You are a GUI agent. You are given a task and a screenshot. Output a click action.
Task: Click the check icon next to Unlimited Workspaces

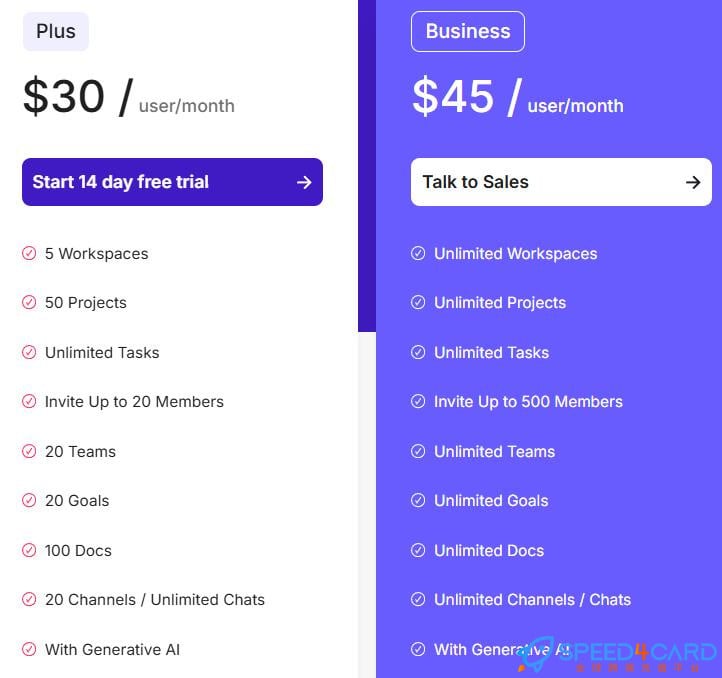(x=418, y=254)
